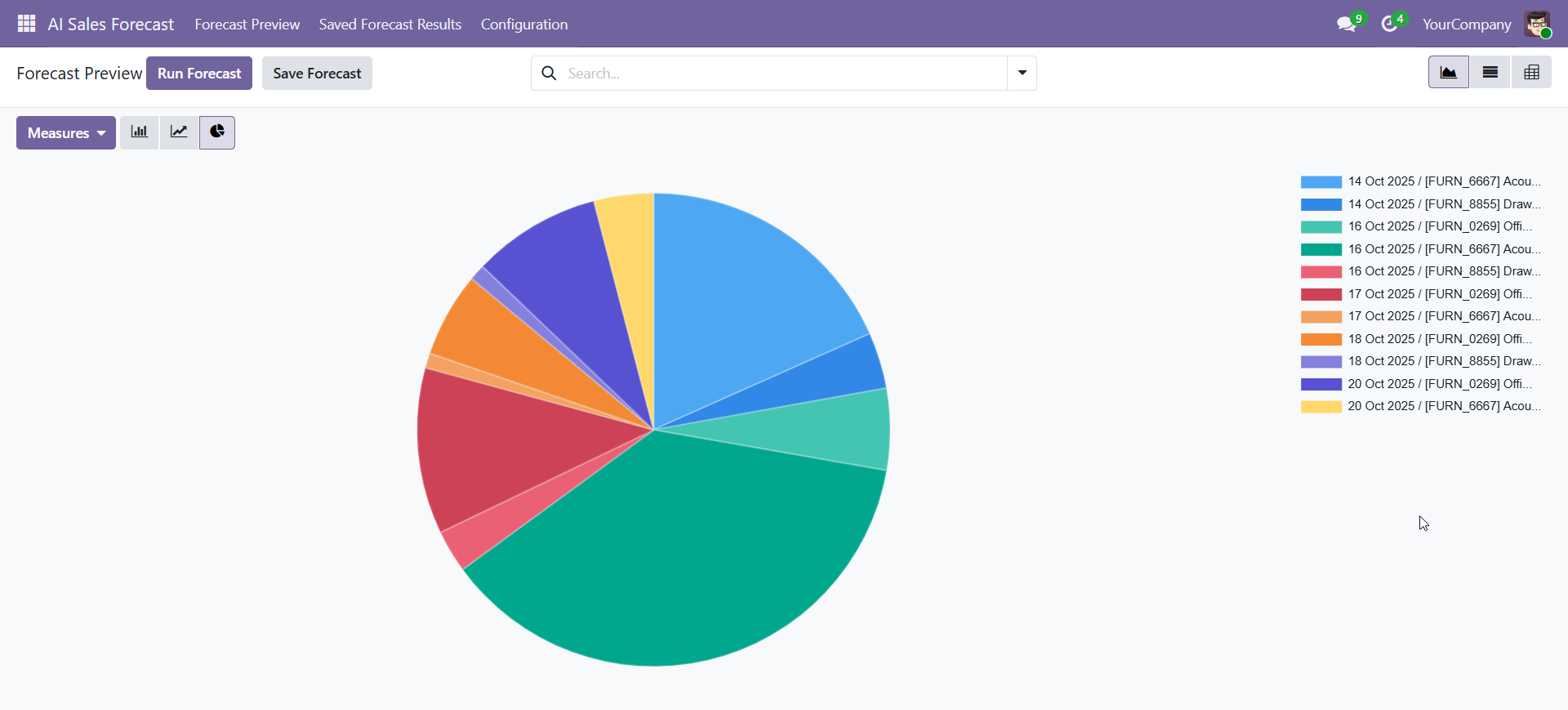Open the Saved Forecast Results menu

(x=390, y=25)
